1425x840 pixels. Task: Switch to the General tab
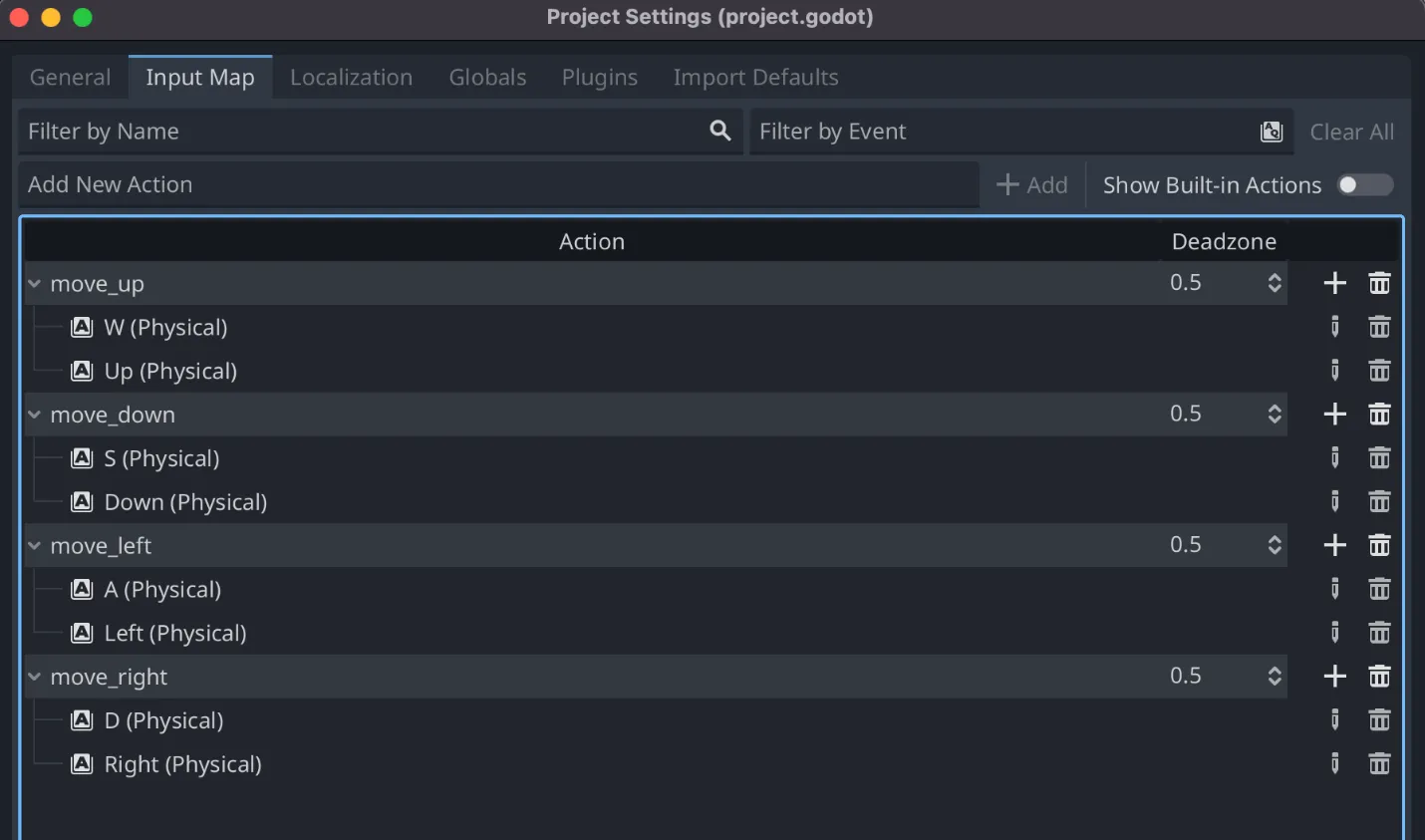pos(70,78)
